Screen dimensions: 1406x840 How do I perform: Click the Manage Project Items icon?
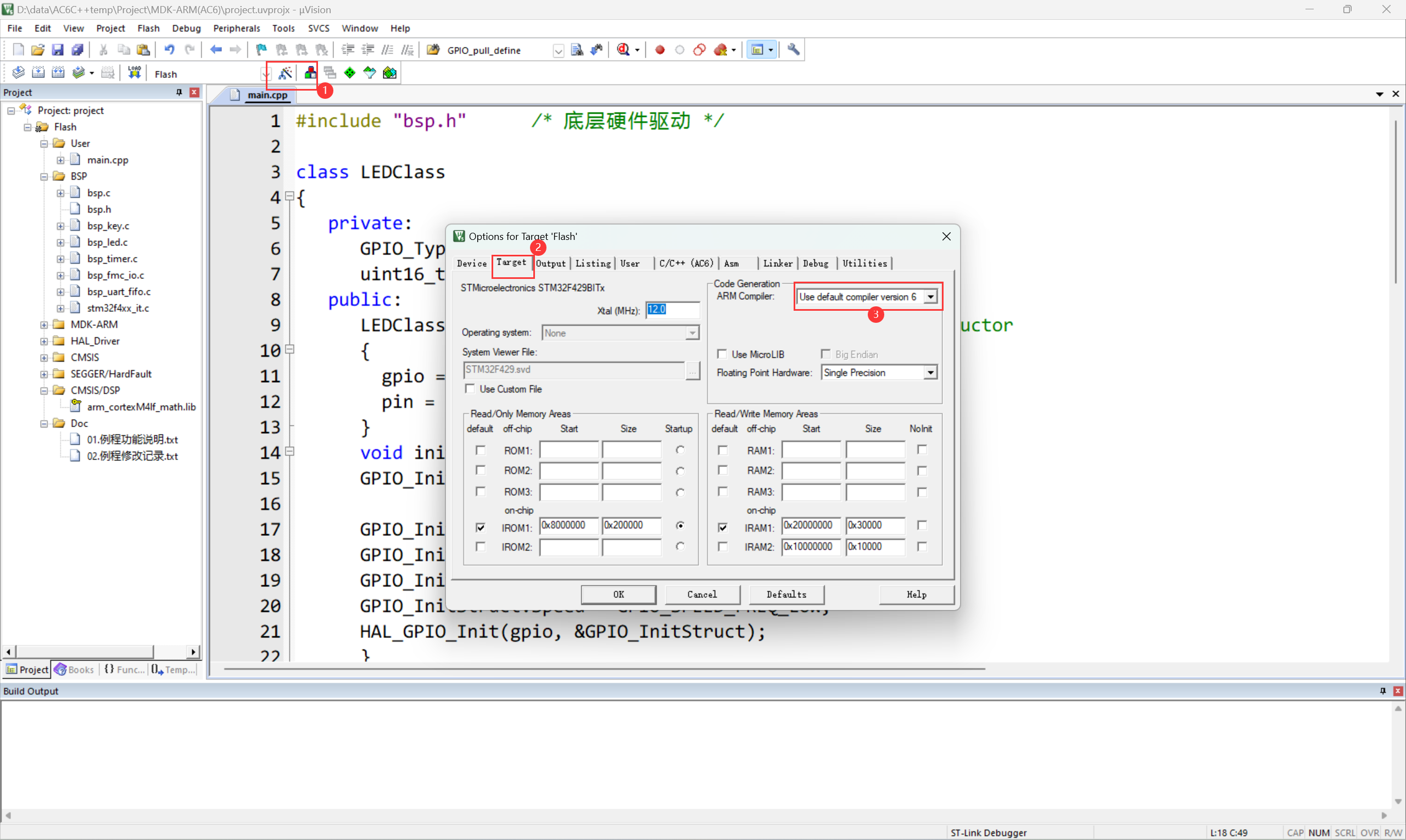coord(310,73)
